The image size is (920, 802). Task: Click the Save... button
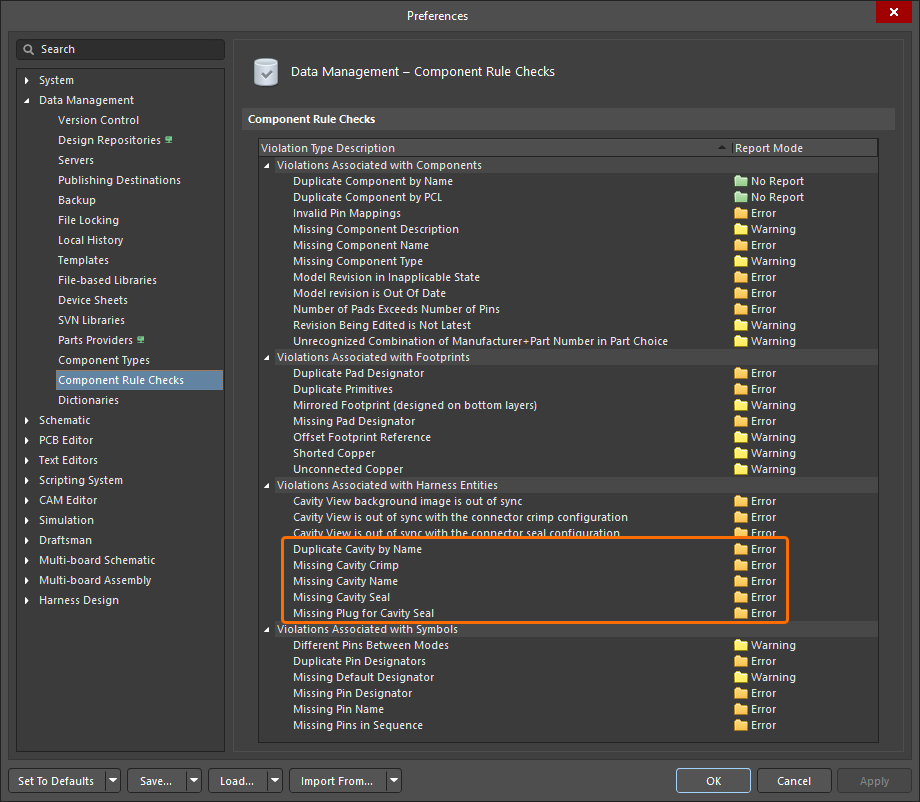point(156,781)
